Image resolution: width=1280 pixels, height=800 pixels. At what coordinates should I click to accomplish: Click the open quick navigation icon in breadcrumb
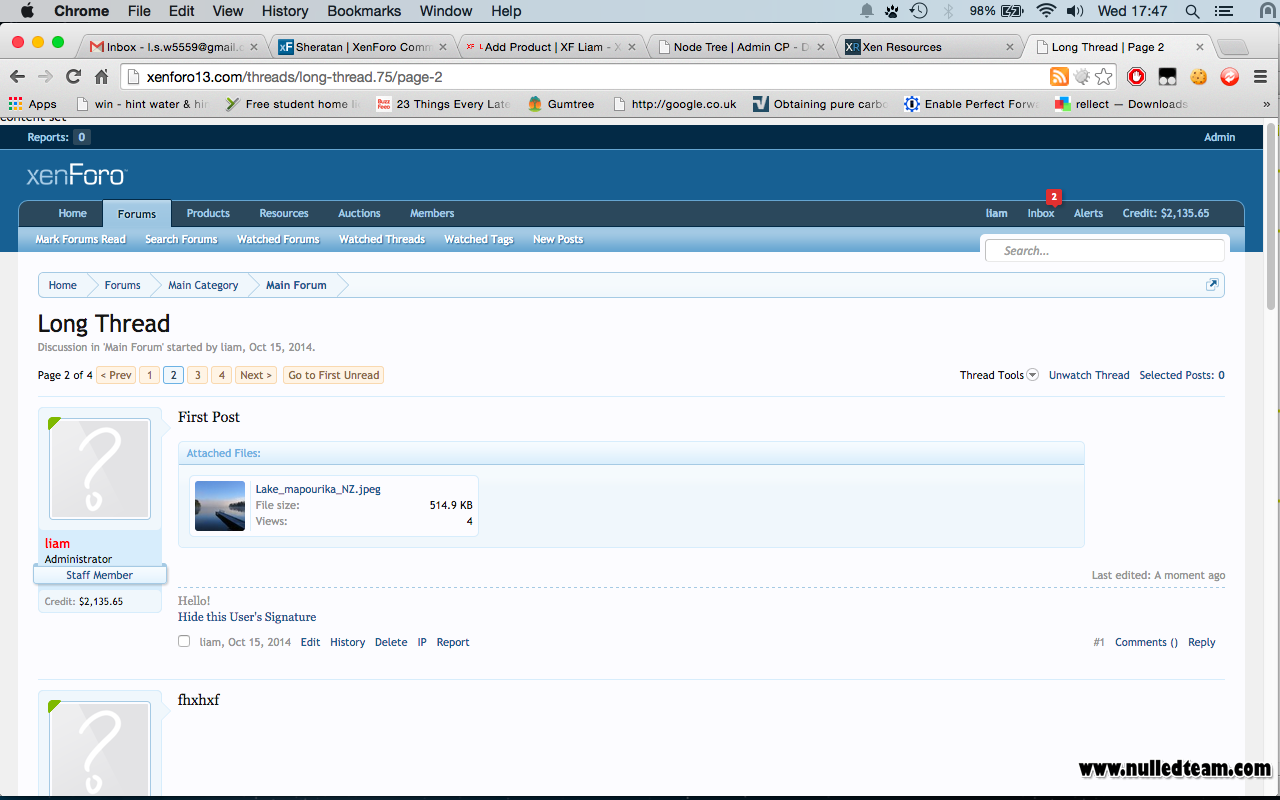tap(1212, 285)
